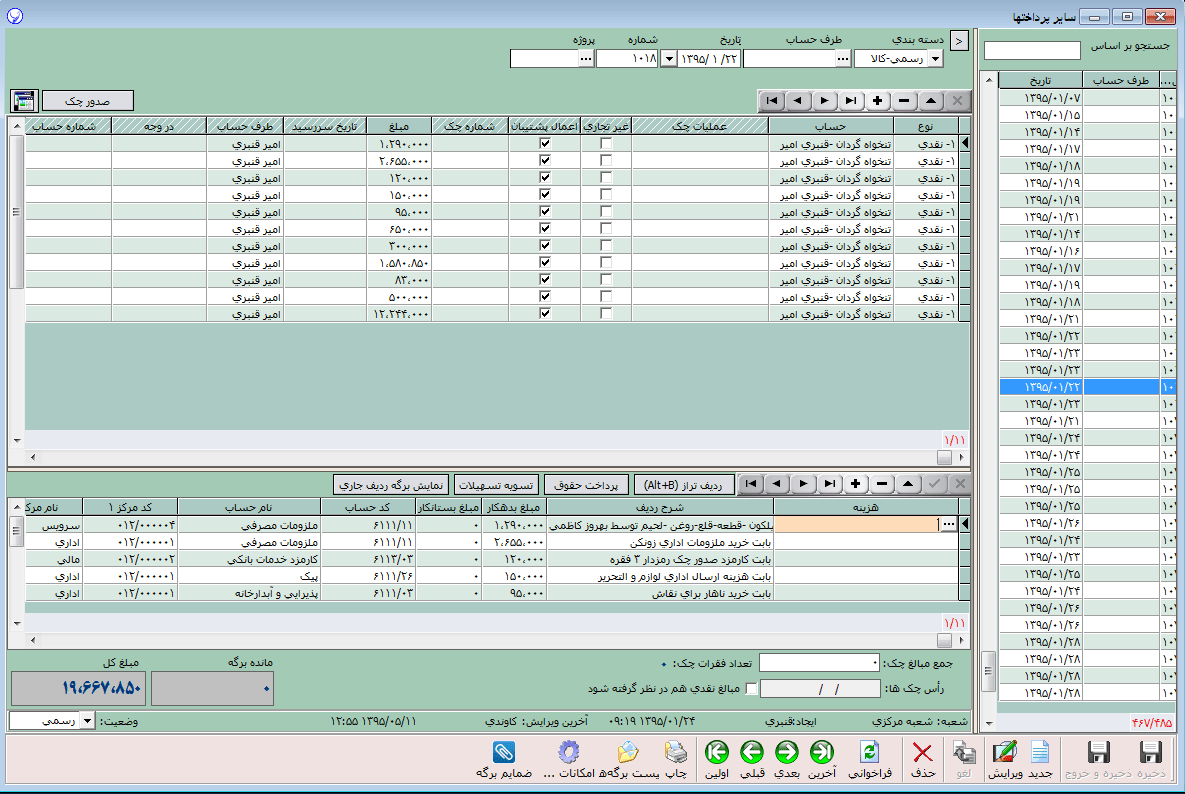Click the جمع مبالغ چک input field

coord(819,663)
